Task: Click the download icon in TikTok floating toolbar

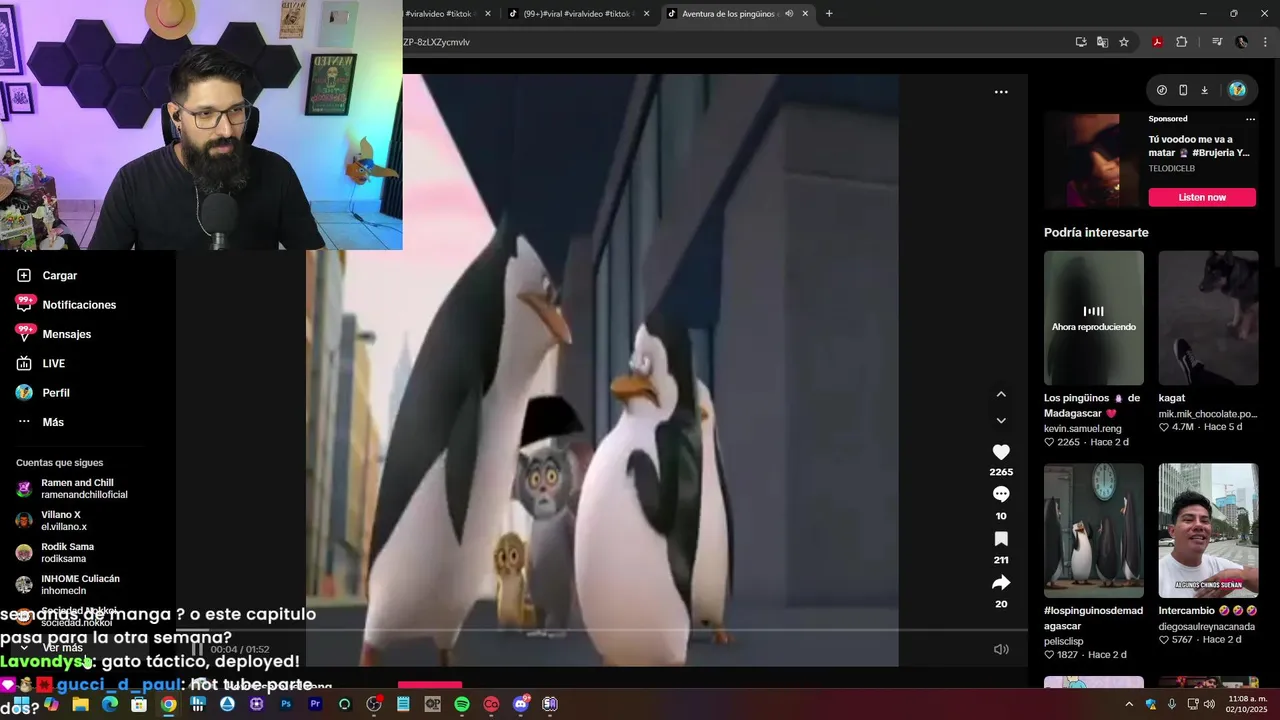Action: coord(1204,90)
